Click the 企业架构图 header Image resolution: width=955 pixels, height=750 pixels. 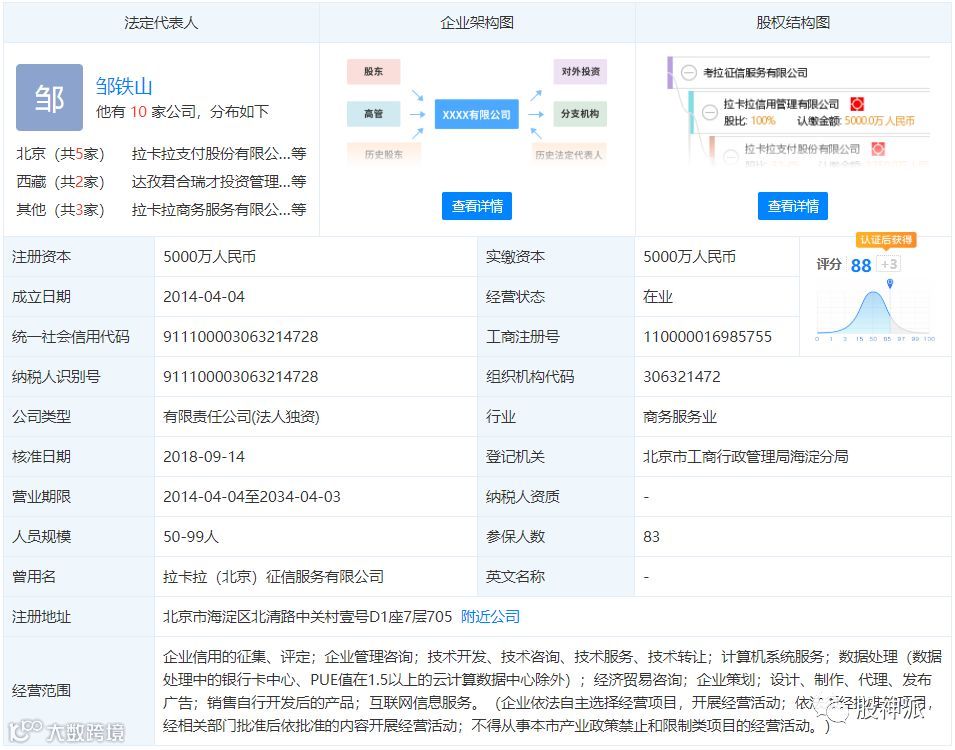point(477,23)
